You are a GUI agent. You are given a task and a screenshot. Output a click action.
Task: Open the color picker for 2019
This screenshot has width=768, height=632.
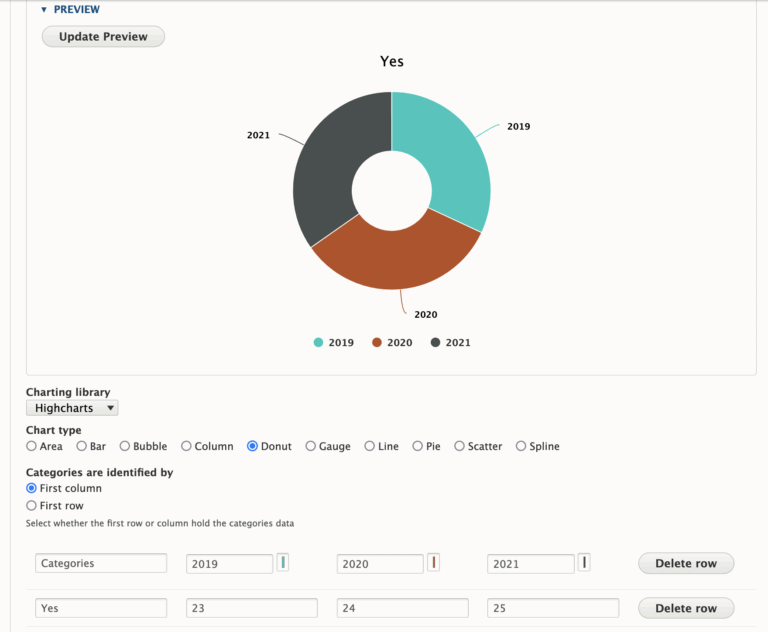pos(283,562)
